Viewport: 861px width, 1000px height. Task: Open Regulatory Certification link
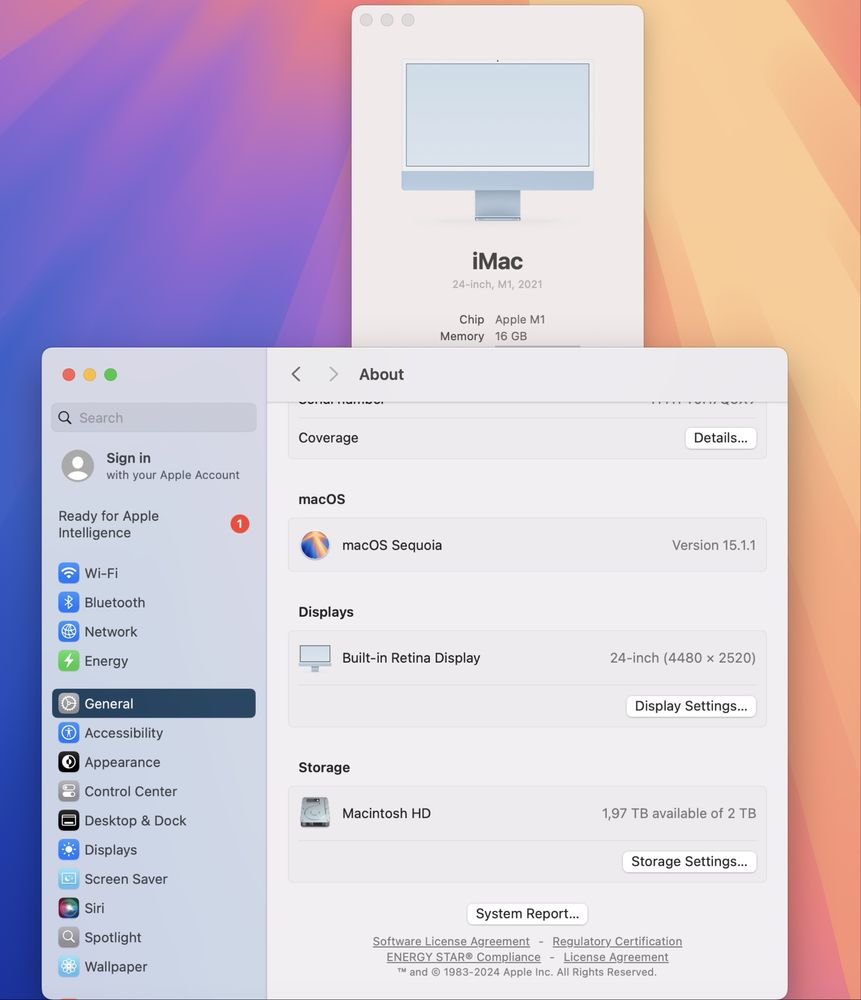click(617, 941)
